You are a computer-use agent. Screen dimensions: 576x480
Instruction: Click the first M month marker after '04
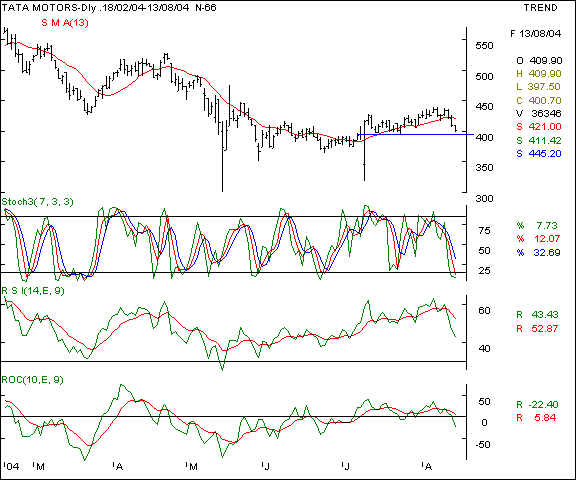click(x=40, y=467)
